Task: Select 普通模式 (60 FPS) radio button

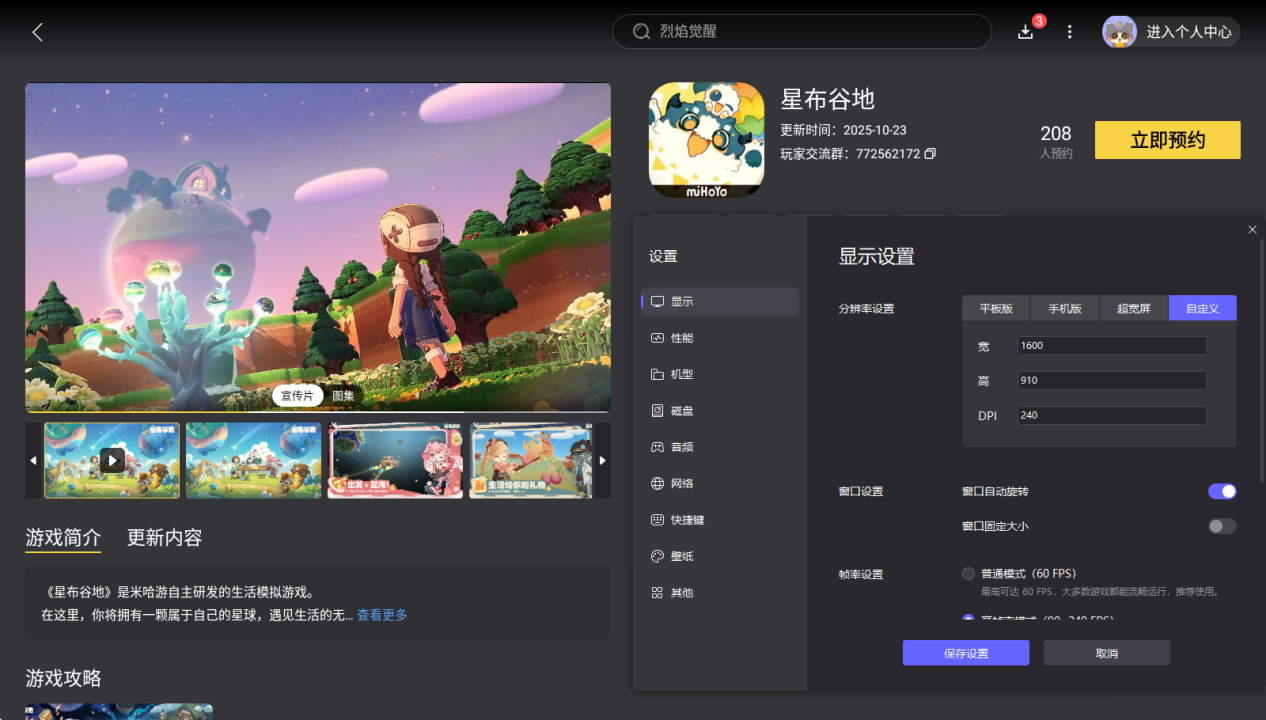Action: [x=968, y=573]
